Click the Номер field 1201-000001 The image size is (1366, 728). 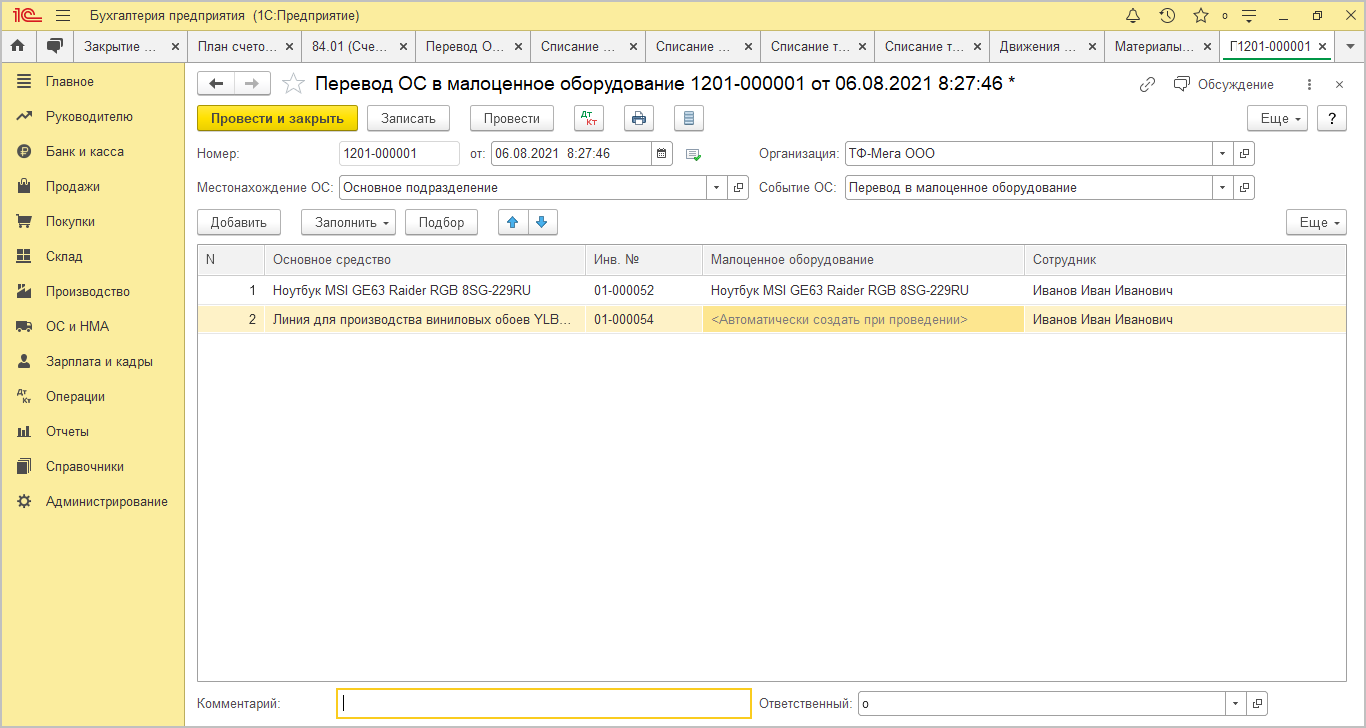[x=399, y=153]
